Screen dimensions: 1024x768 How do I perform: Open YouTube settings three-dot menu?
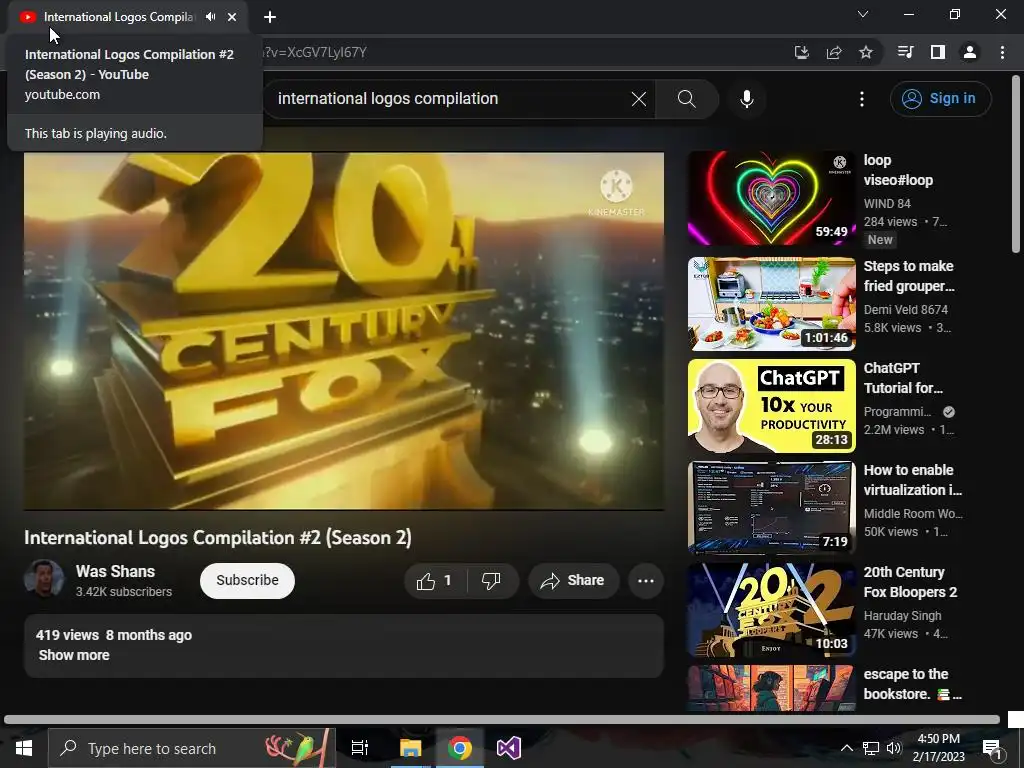(862, 99)
